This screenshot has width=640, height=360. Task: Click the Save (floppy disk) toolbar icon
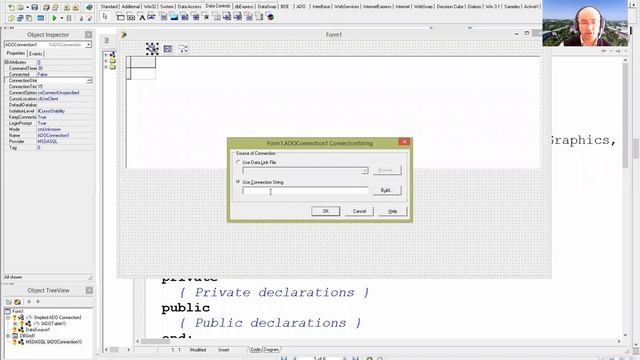[x=35, y=7]
